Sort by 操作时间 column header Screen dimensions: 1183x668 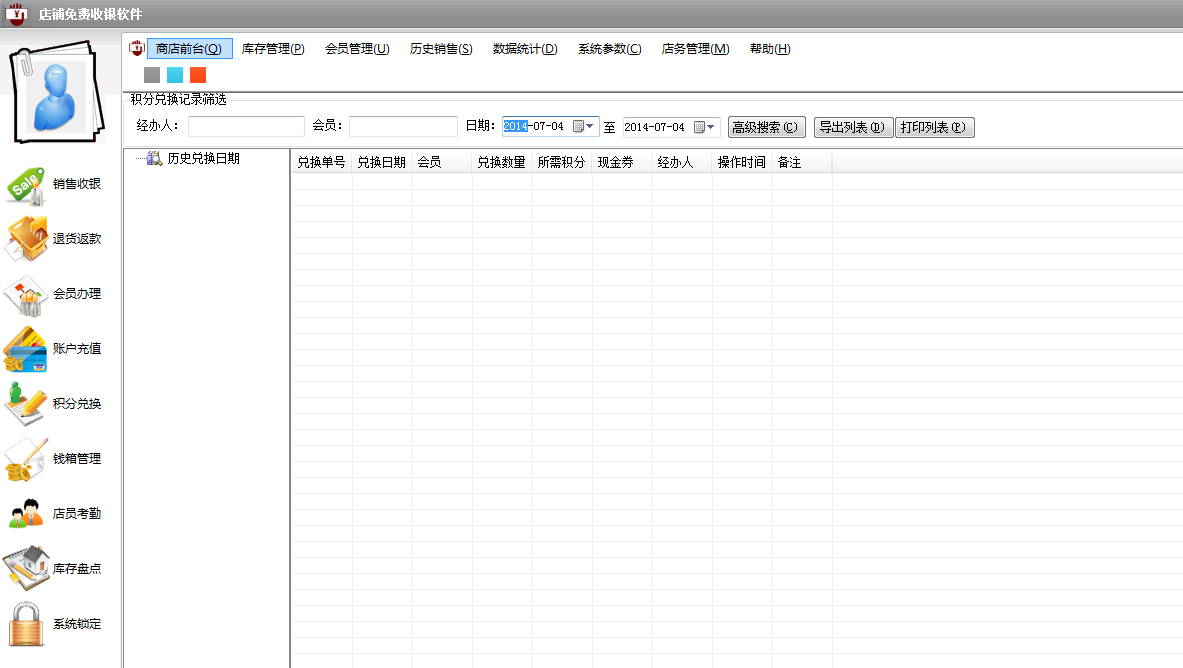742,162
